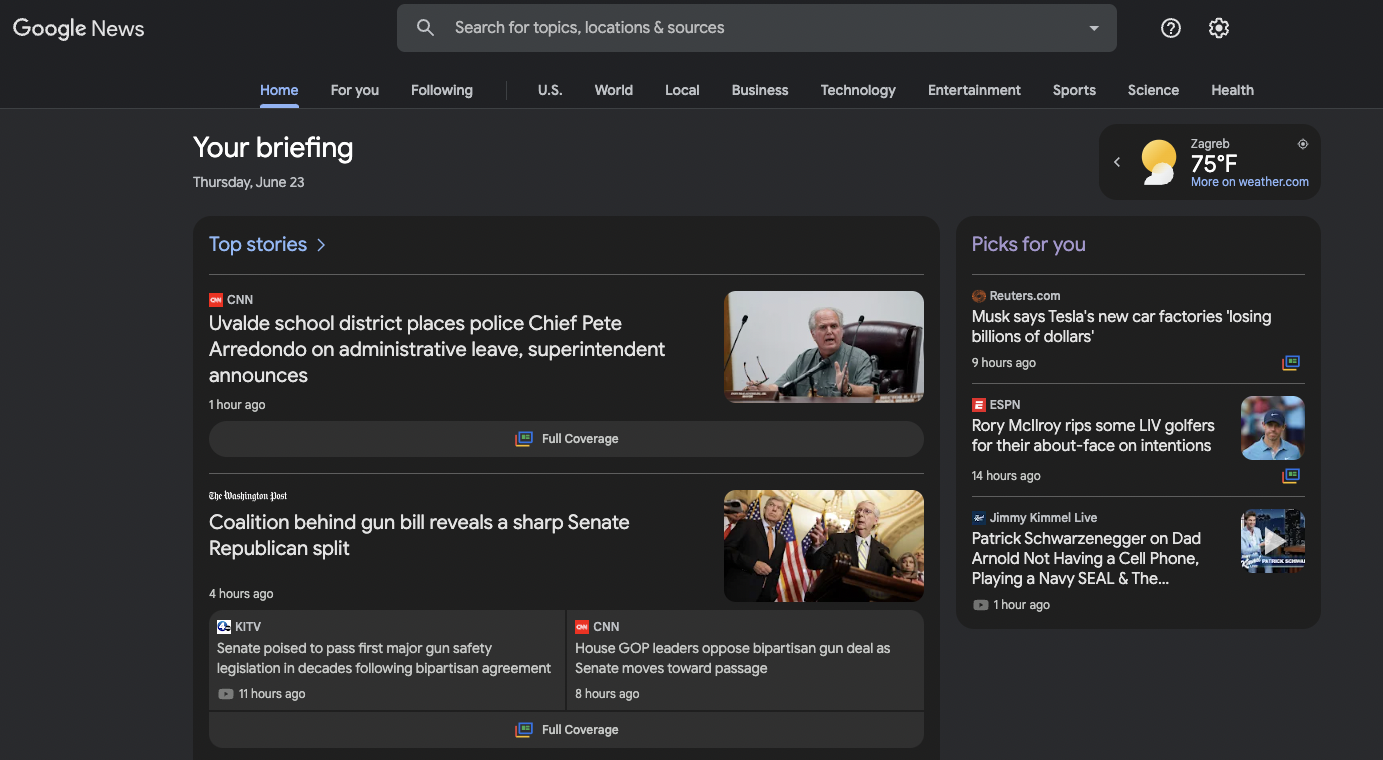Switch to Business tab
Screen dimensions: 1383x760
coord(760,90)
